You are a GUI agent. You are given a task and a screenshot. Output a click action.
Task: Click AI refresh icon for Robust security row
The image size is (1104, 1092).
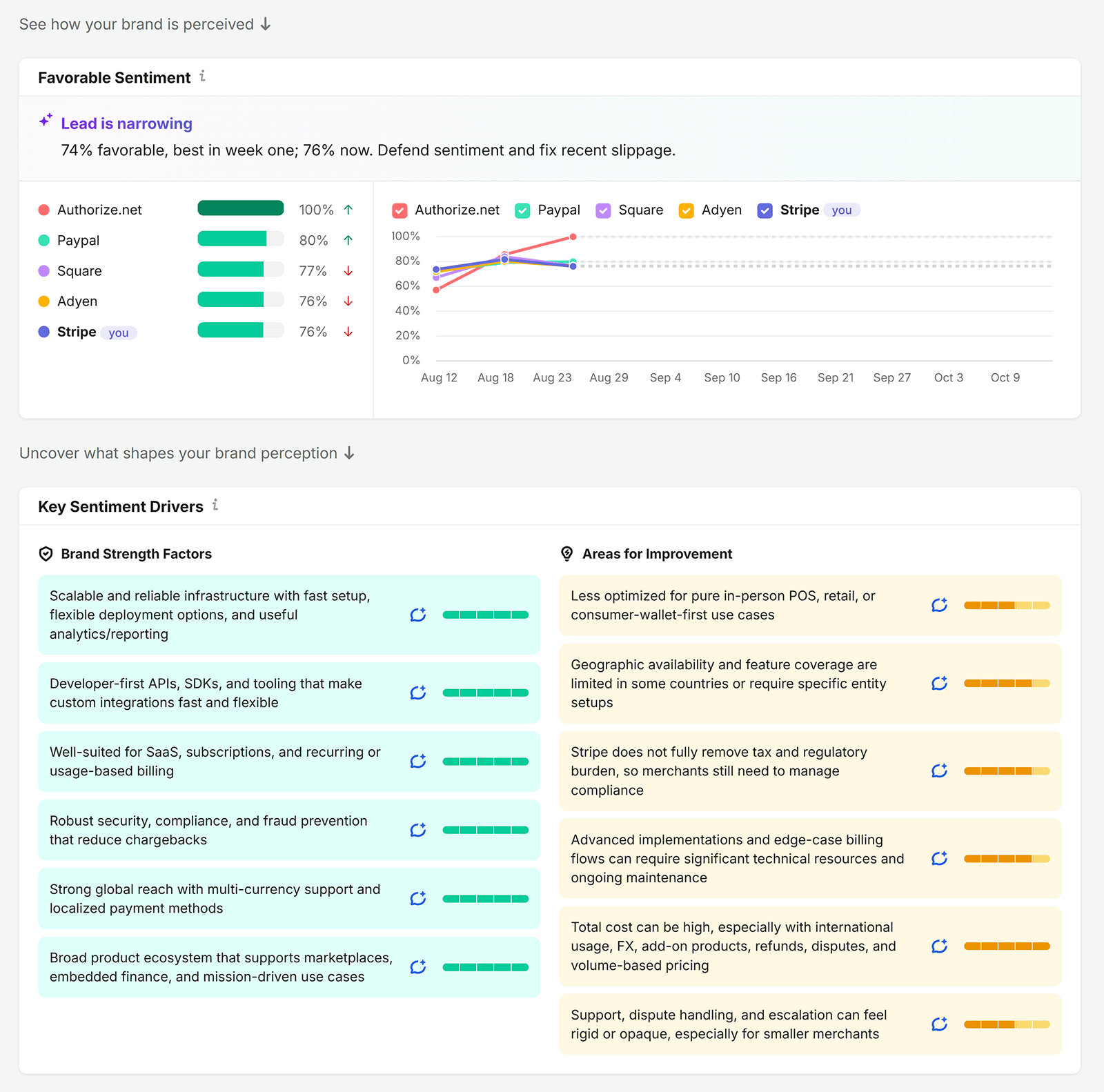418,830
